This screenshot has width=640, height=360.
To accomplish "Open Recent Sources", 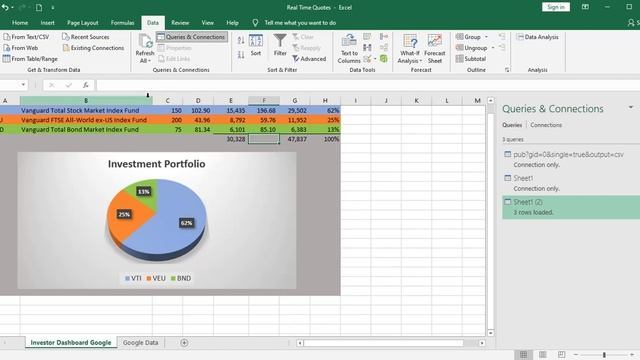I will [86, 37].
